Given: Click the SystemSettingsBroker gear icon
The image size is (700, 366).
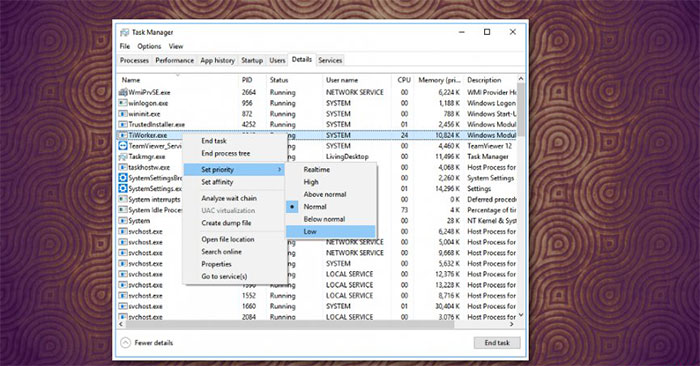Looking at the screenshot, I should (x=123, y=178).
